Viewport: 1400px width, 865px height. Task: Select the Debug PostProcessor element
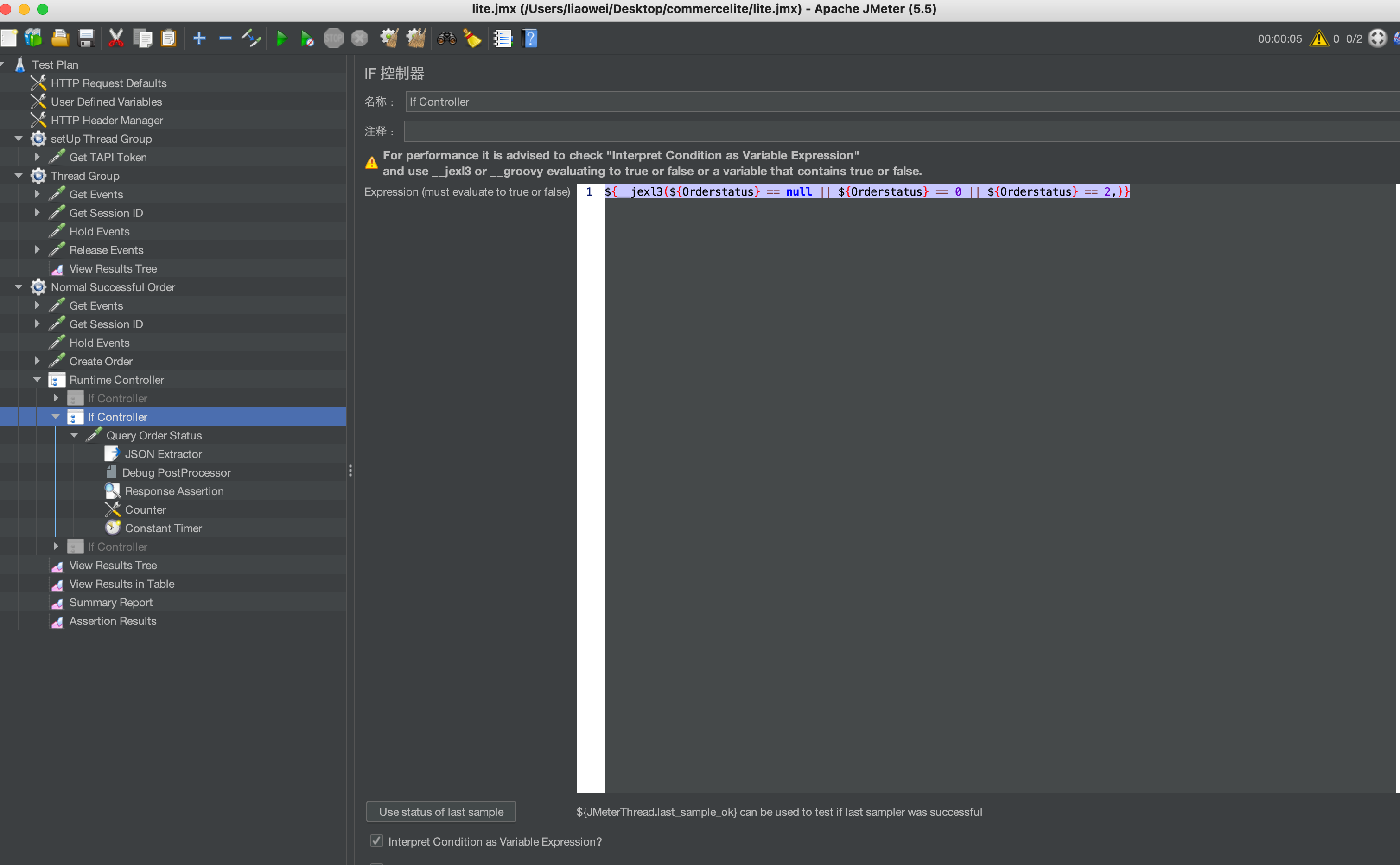(x=176, y=472)
